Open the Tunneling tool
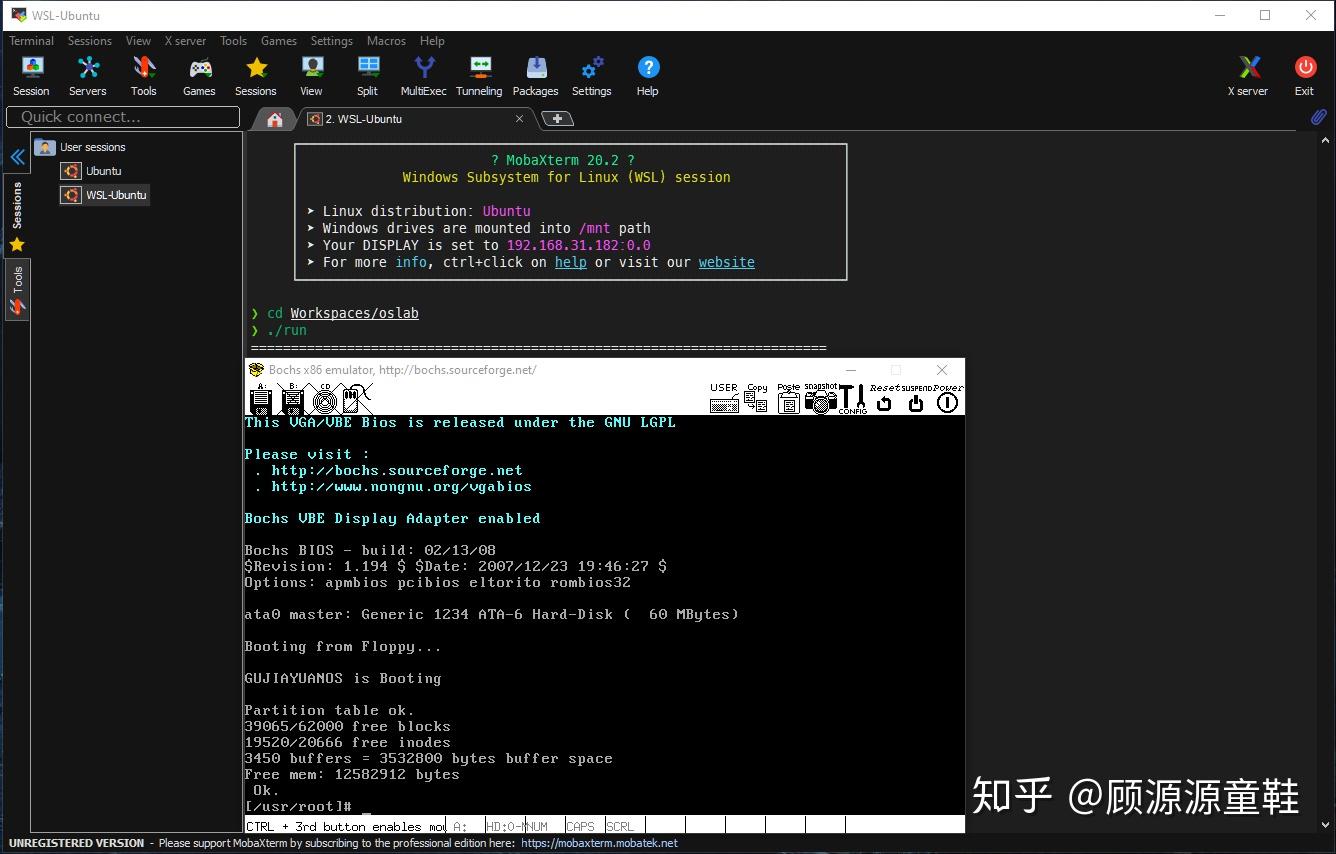Image resolution: width=1336 pixels, height=854 pixels. point(479,74)
